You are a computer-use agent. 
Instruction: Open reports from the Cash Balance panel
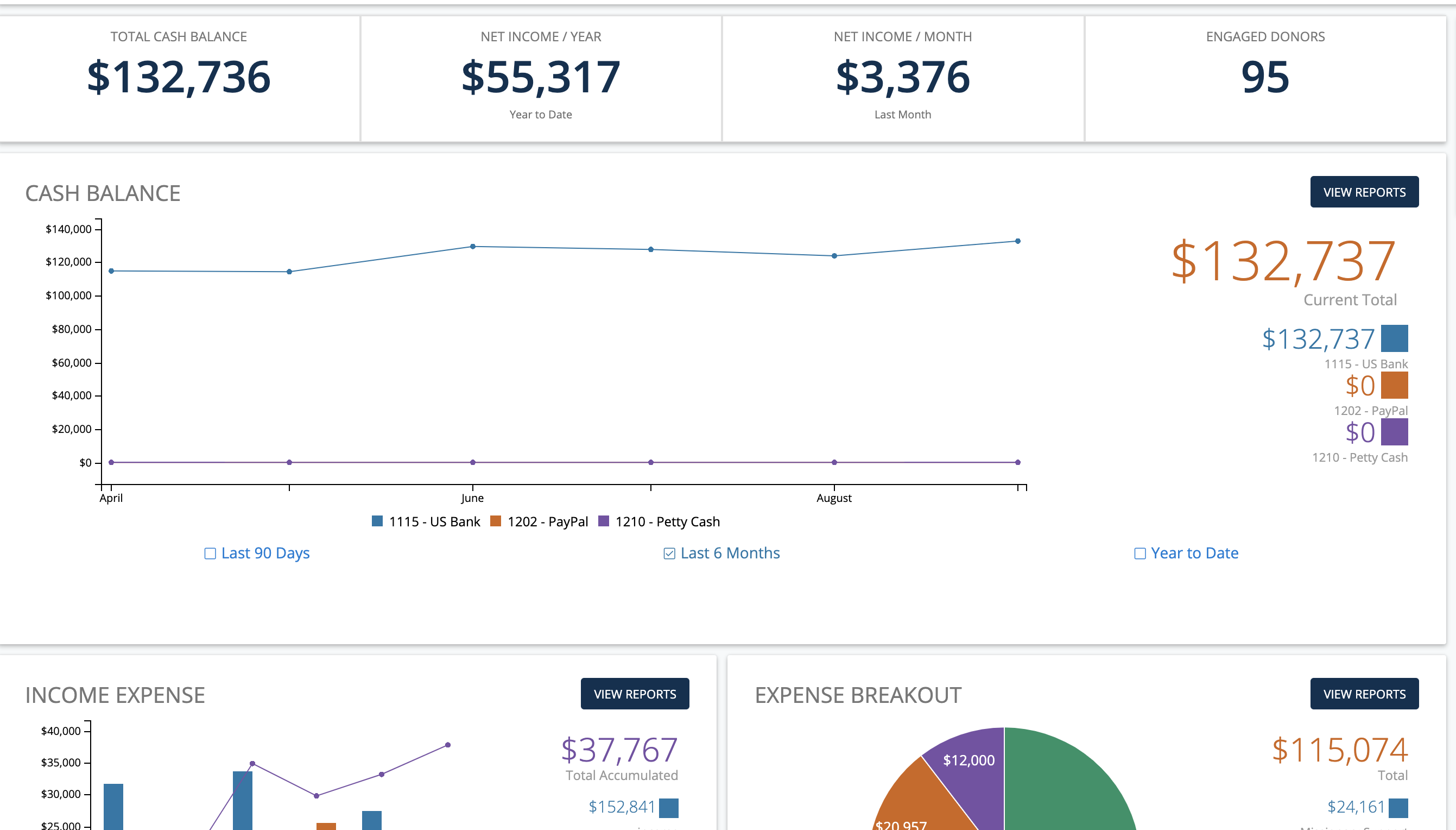1364,192
